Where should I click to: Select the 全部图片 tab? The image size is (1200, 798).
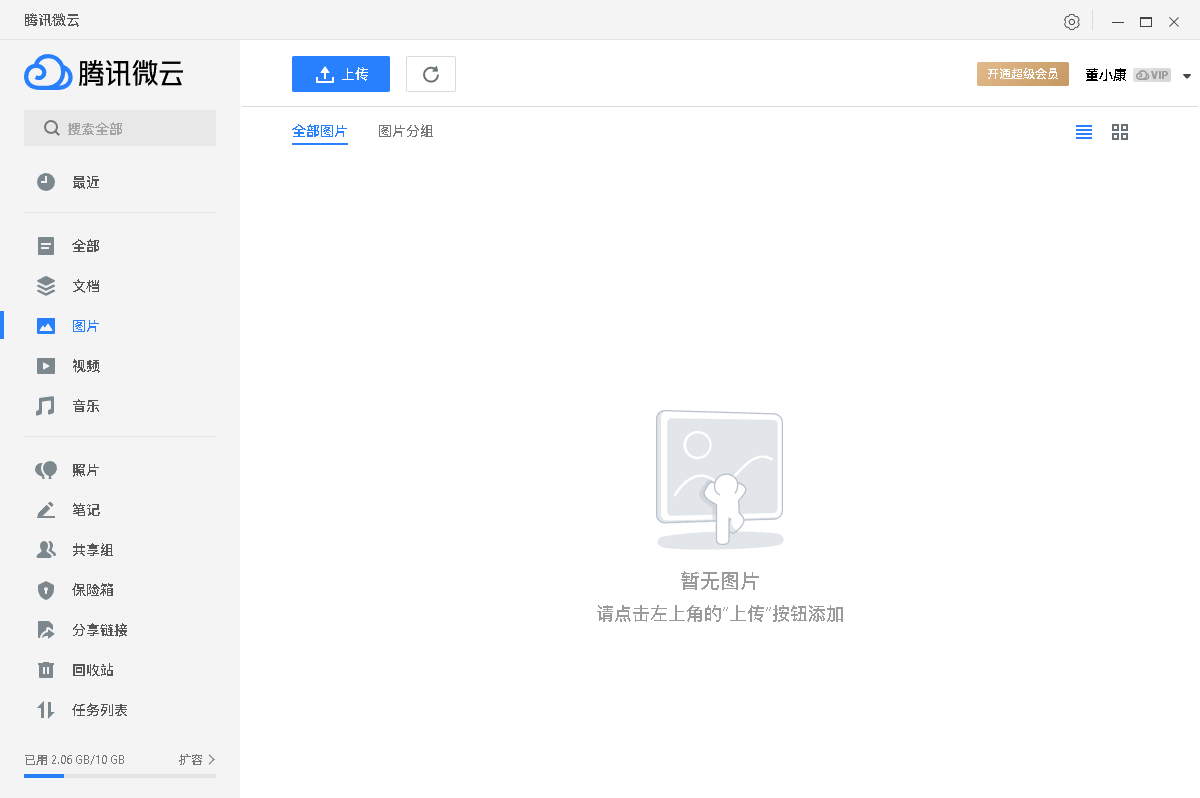tap(320, 131)
